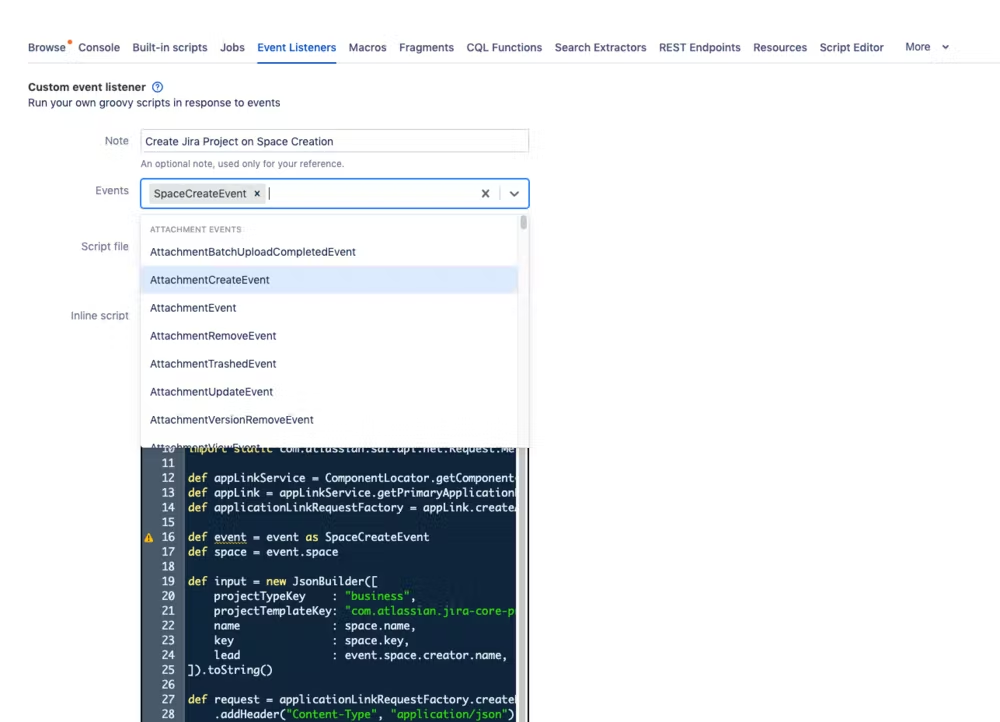Click the Note text field
This screenshot has height=722, width=1000.
tap(334, 142)
